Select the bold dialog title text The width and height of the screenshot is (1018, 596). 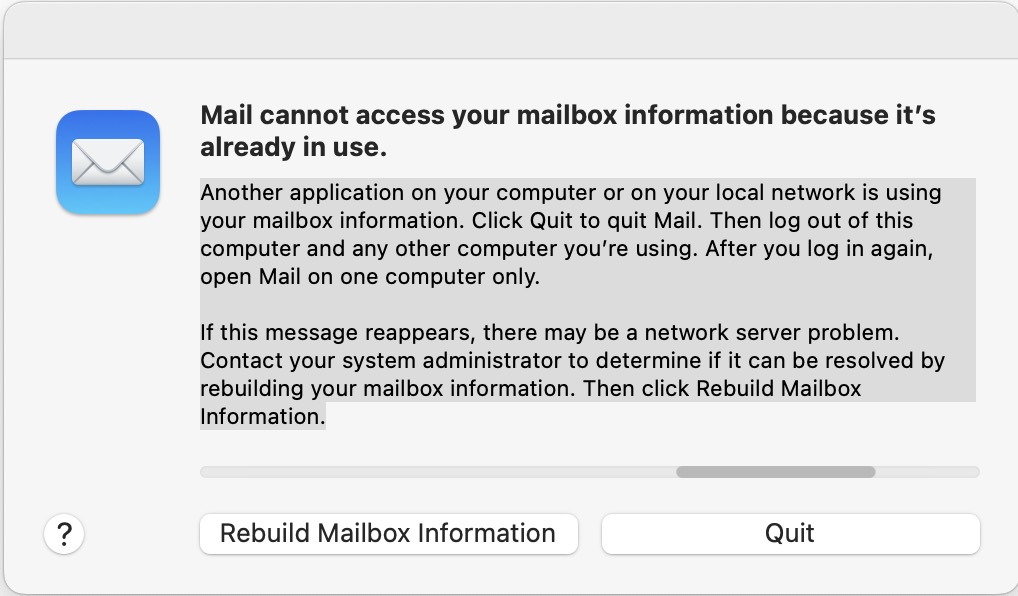point(569,130)
